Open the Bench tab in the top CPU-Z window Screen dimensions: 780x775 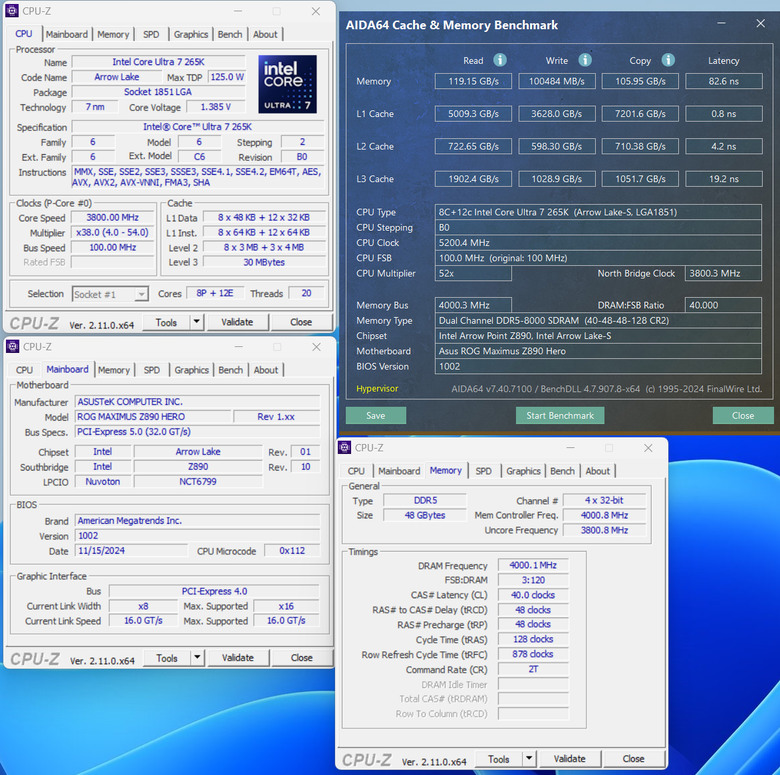point(230,34)
